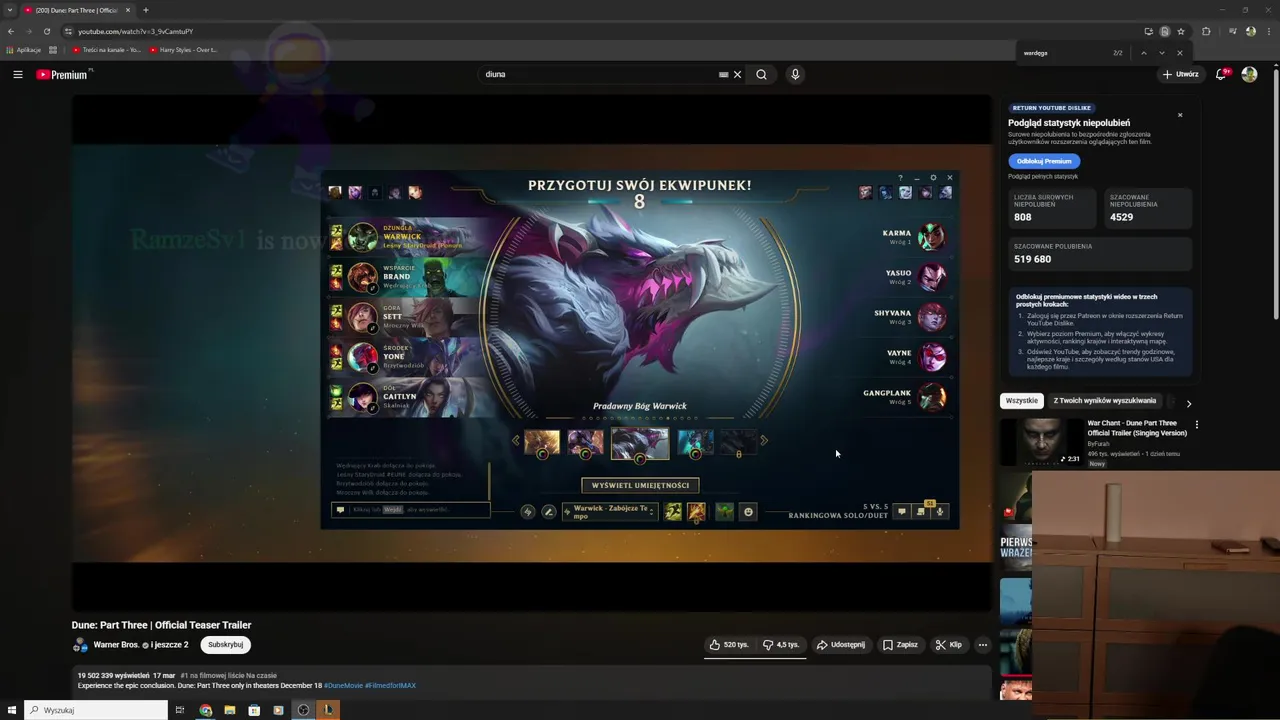
Task: Open options for War Chant video
Action: coord(1196,424)
